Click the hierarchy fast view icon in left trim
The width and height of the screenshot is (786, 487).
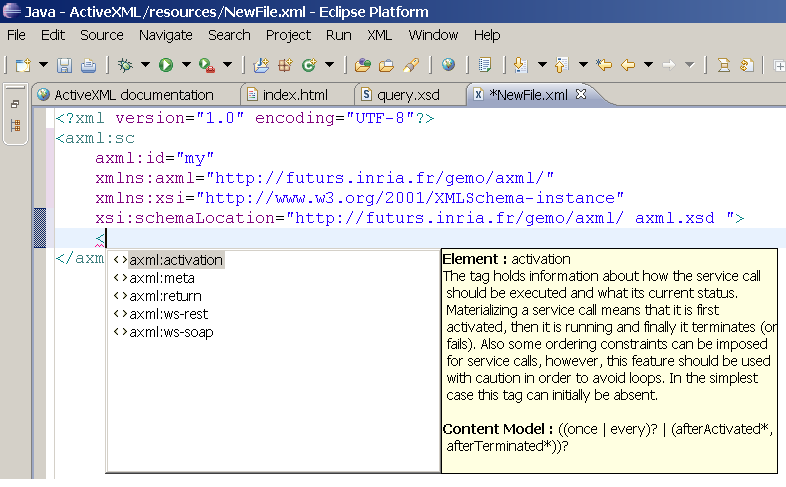16,125
